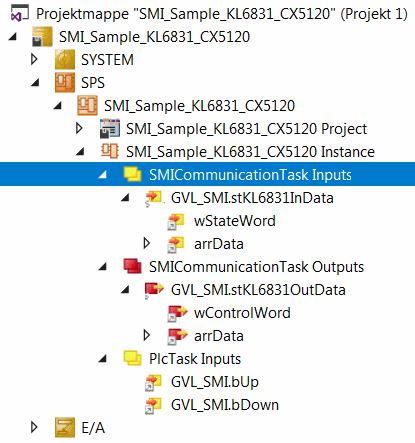Select GVL_SMI.stKL6831InData entry
Screen dimensions: 415x443
(x=252, y=198)
